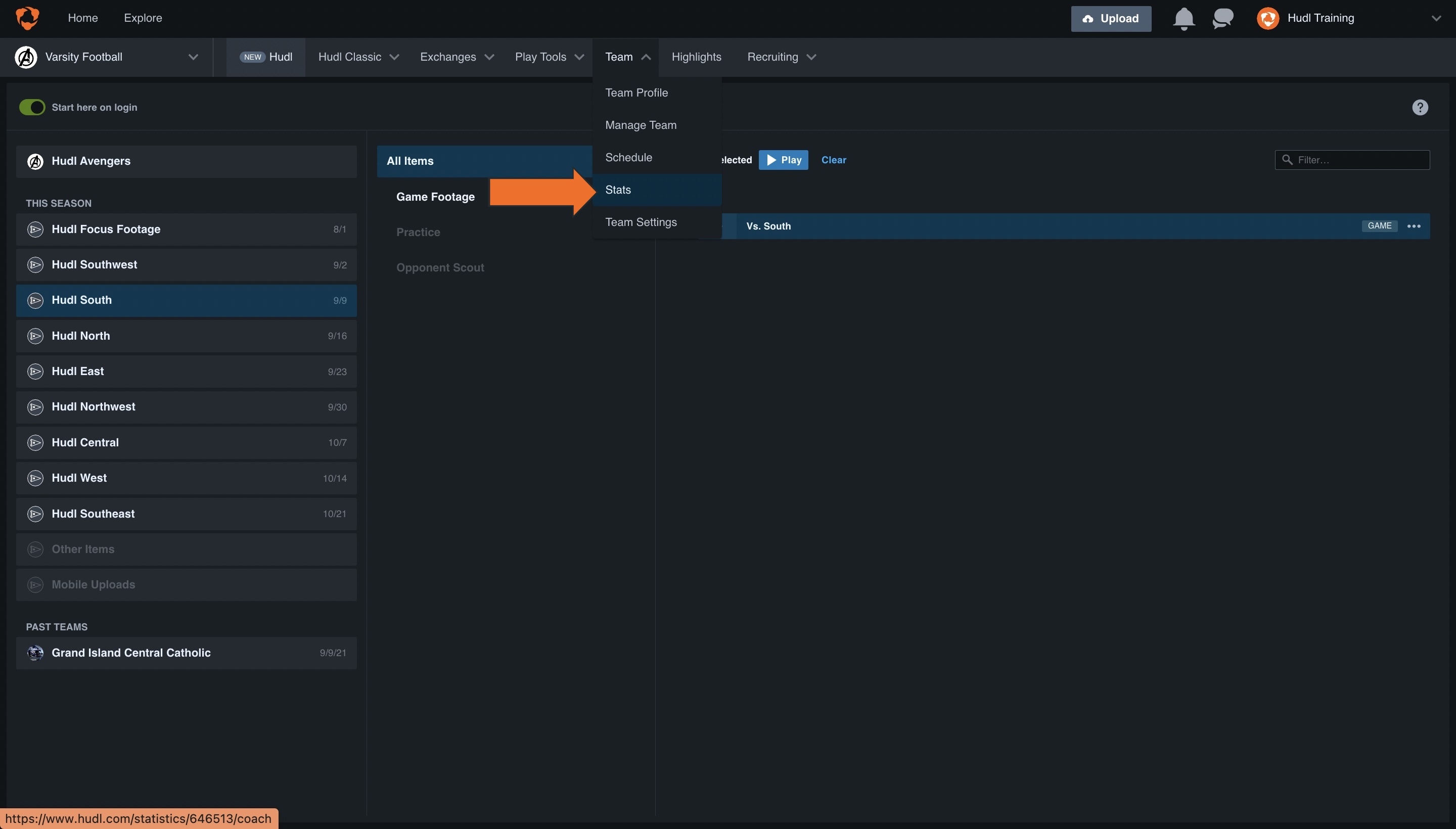The width and height of the screenshot is (1456, 829).
Task: Click play icon next to Hudl East
Action: coord(35,372)
